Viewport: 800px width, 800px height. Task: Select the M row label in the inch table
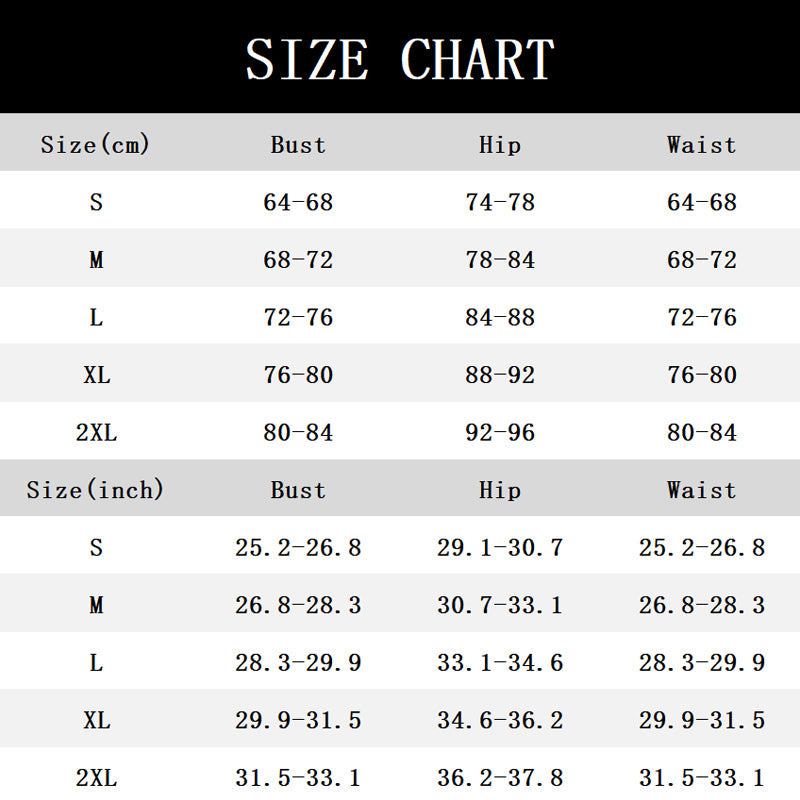tap(96, 605)
